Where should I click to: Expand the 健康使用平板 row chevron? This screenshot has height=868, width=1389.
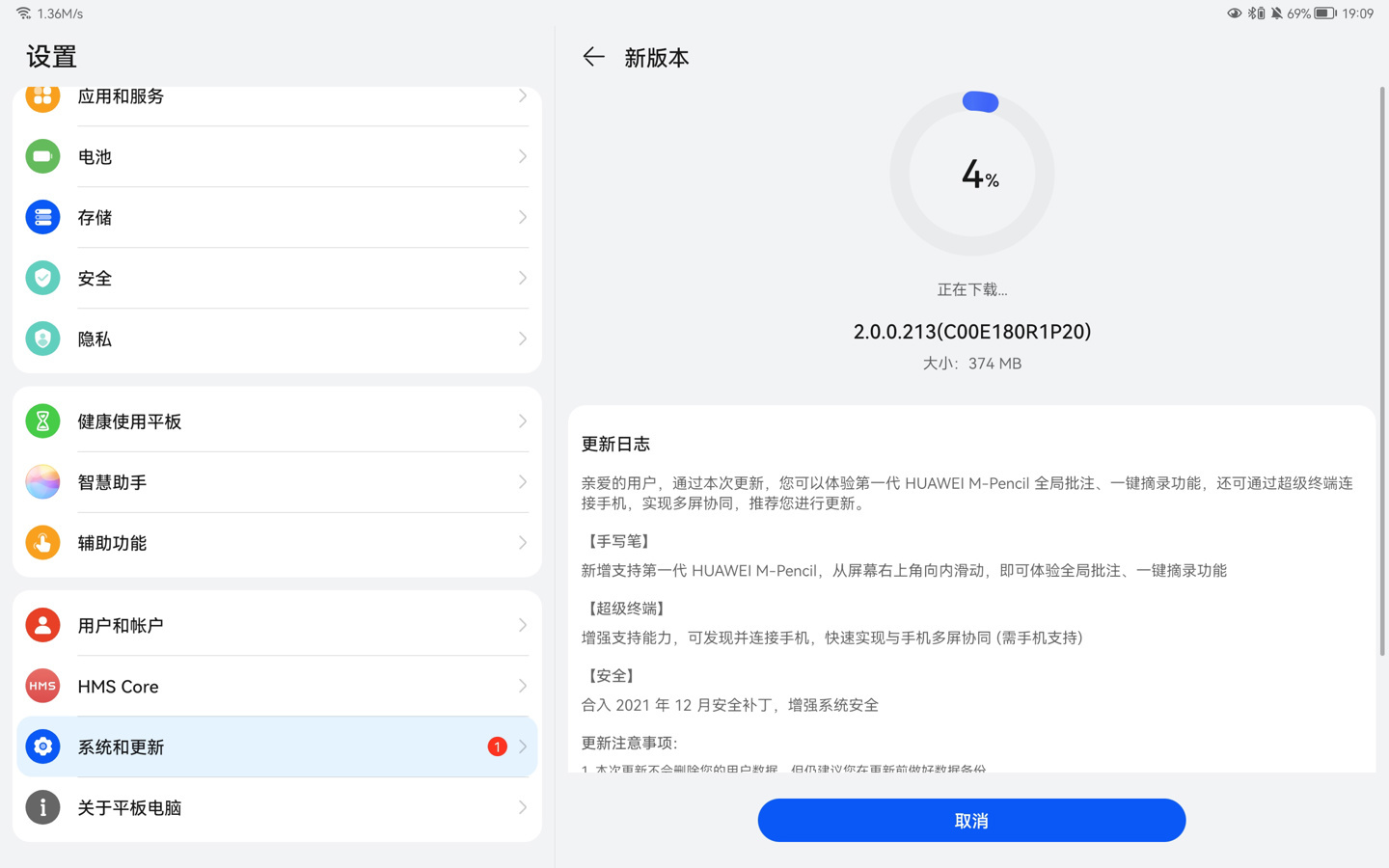click(x=522, y=421)
